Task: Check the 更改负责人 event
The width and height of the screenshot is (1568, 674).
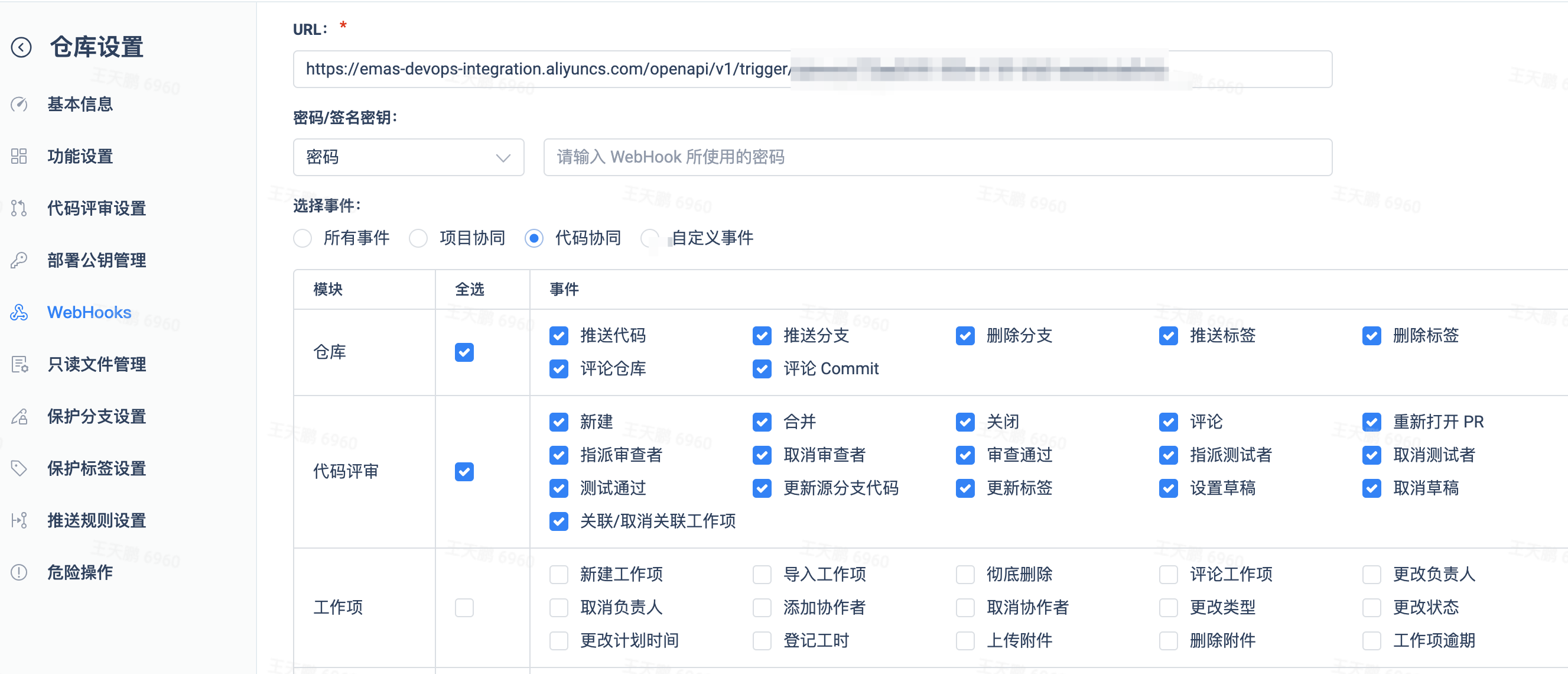Action: [x=1372, y=575]
